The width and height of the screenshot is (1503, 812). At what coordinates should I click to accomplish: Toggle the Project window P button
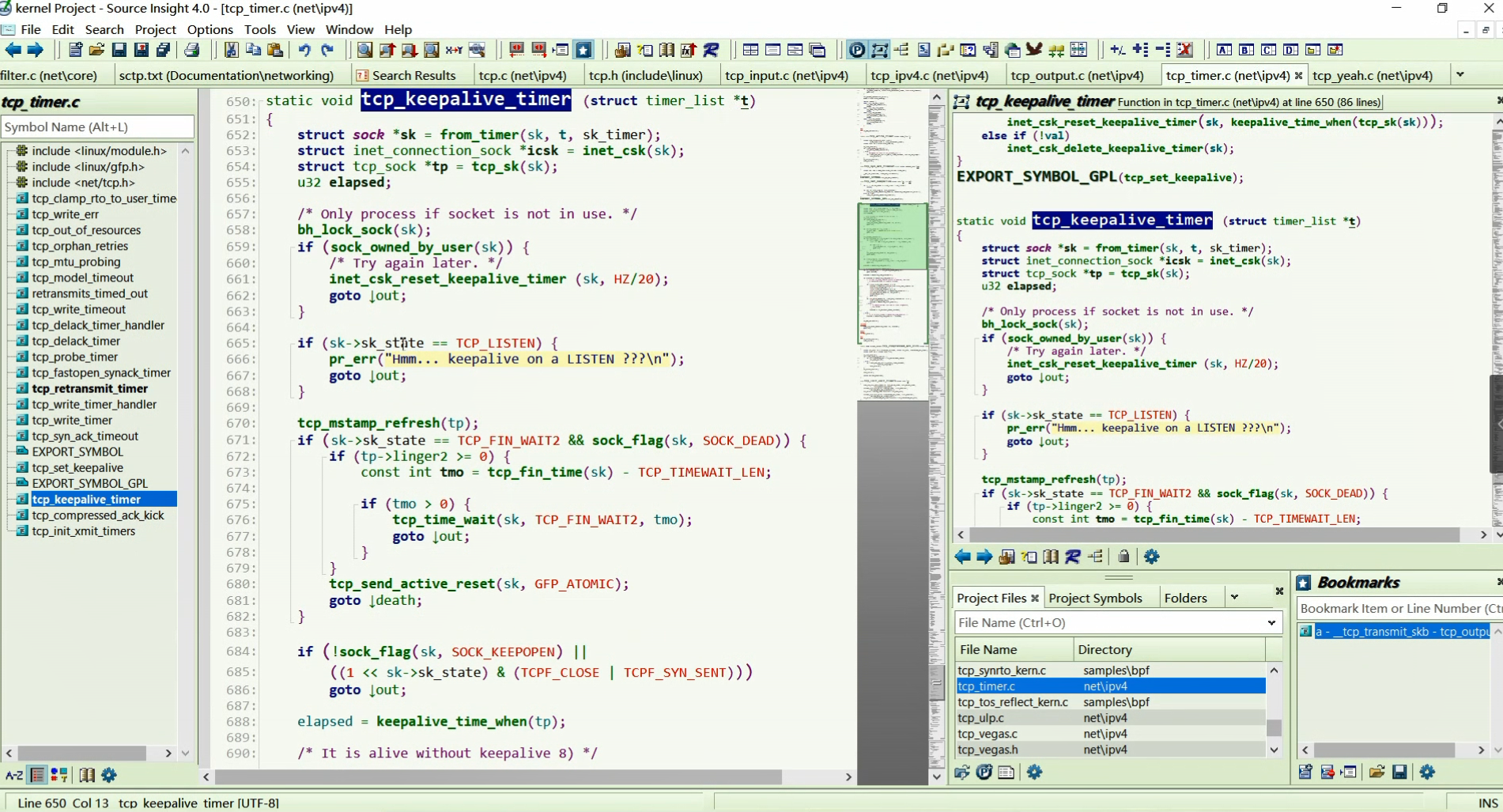856,50
